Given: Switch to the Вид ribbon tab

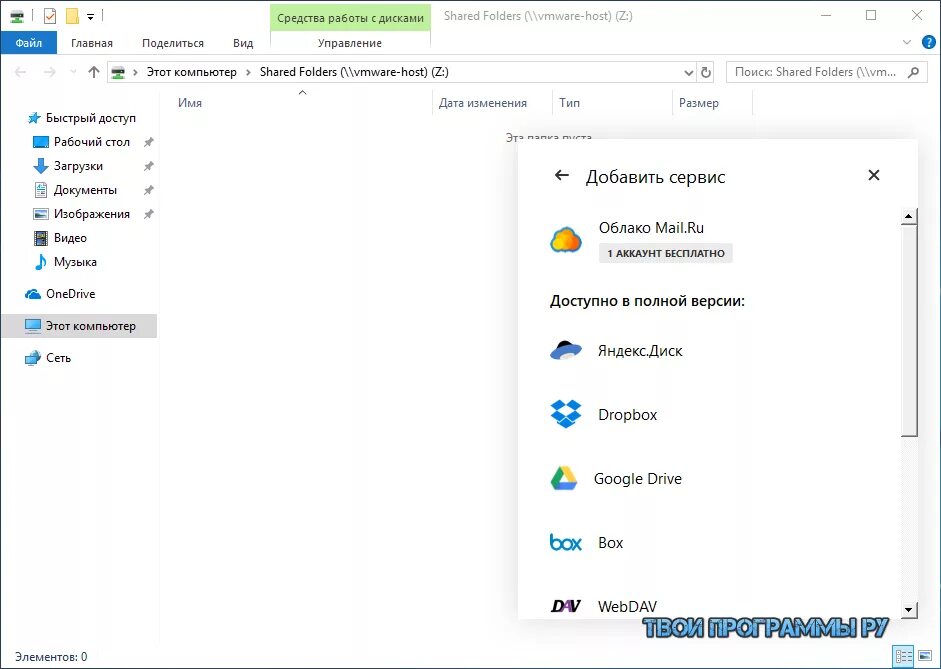Looking at the screenshot, I should pyautogui.click(x=243, y=43).
